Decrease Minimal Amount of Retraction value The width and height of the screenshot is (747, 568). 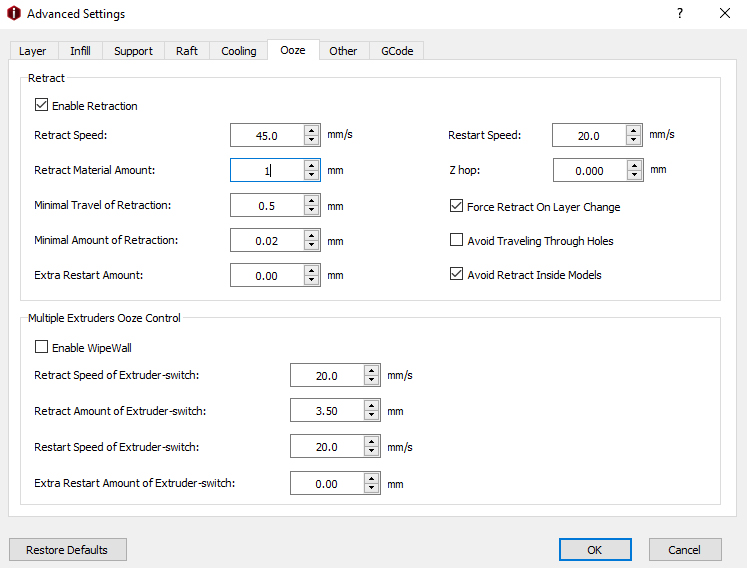pos(311,245)
